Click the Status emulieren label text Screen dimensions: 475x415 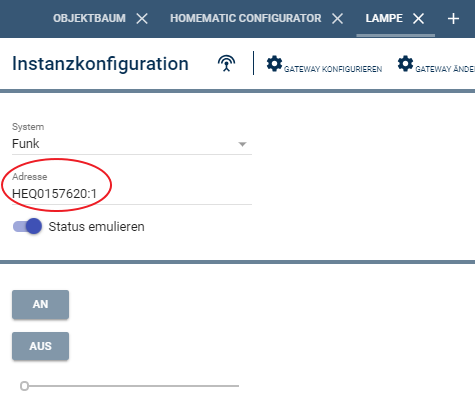[x=96, y=227]
